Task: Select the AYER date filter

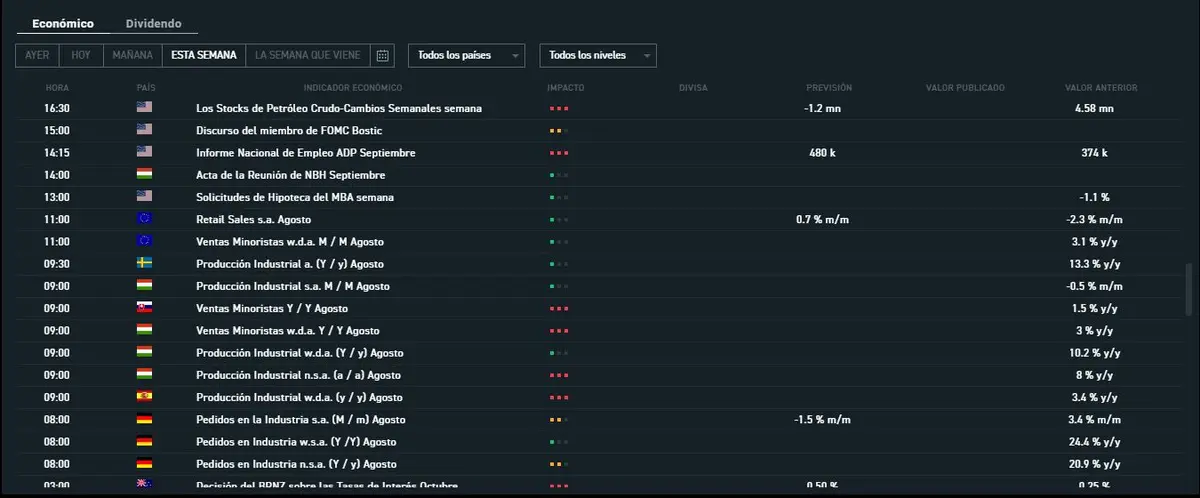Action: click(37, 56)
